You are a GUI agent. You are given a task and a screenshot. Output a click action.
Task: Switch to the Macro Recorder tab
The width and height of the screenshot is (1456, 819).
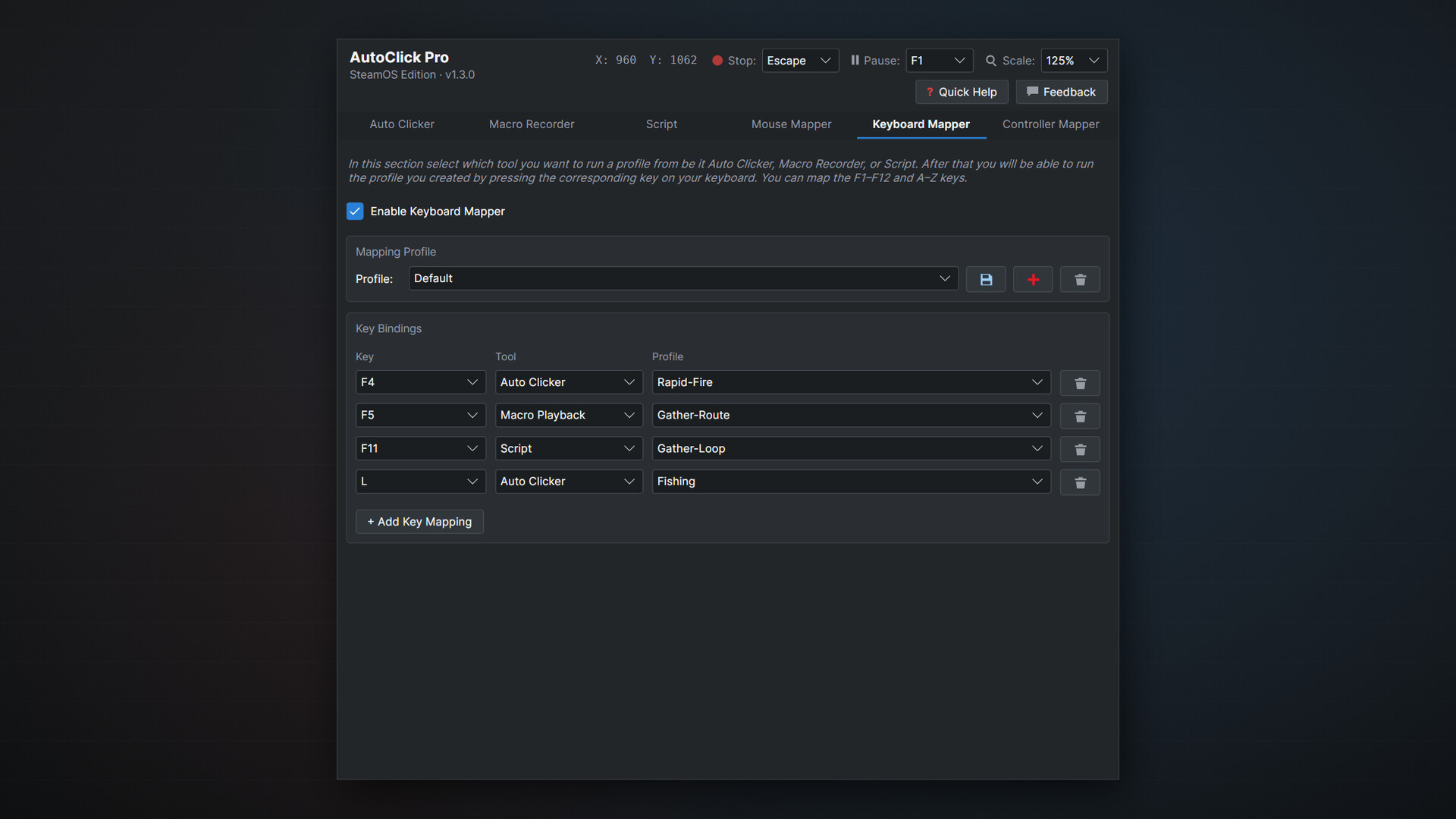point(532,124)
